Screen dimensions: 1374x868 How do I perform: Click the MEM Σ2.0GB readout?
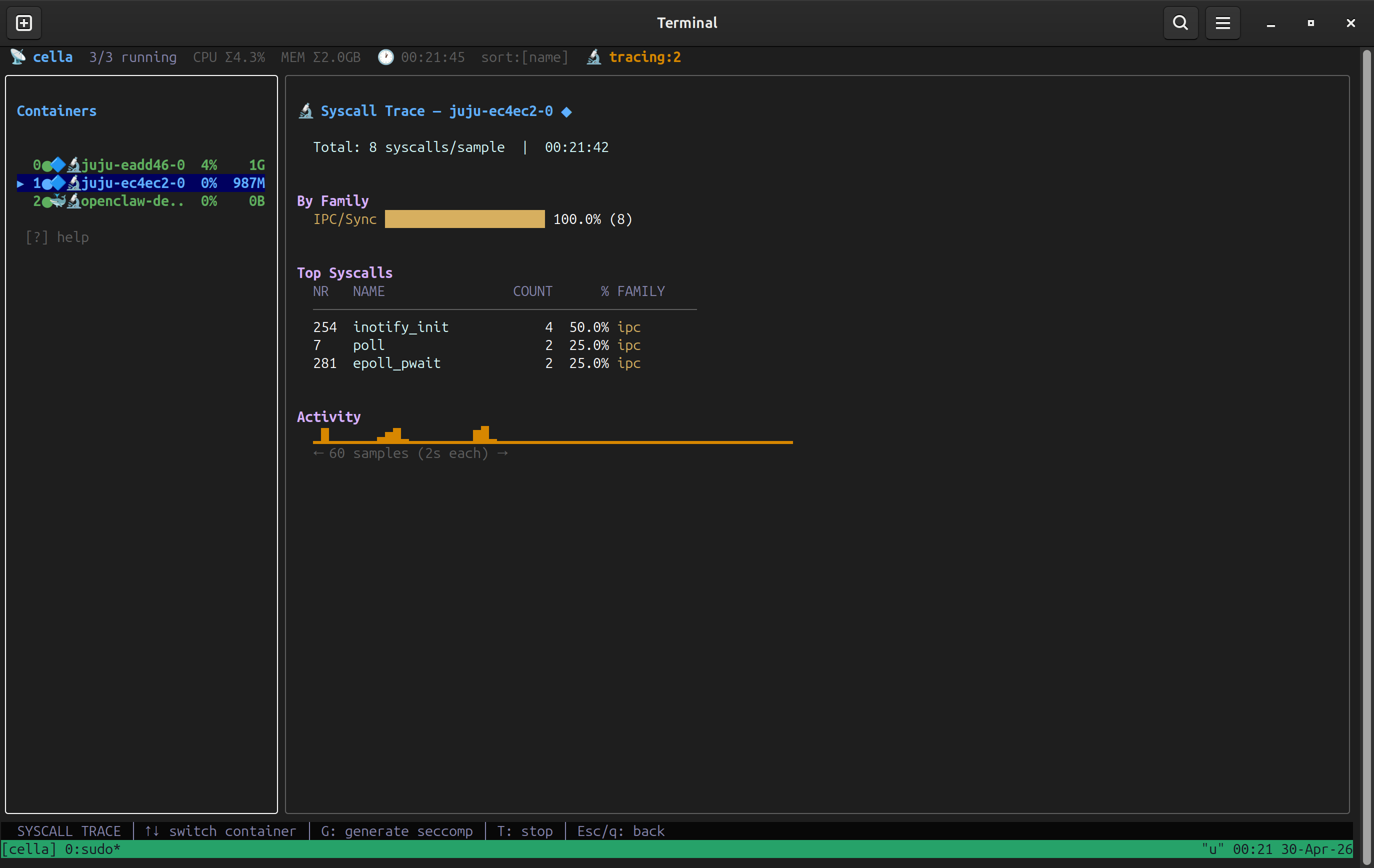pos(320,57)
